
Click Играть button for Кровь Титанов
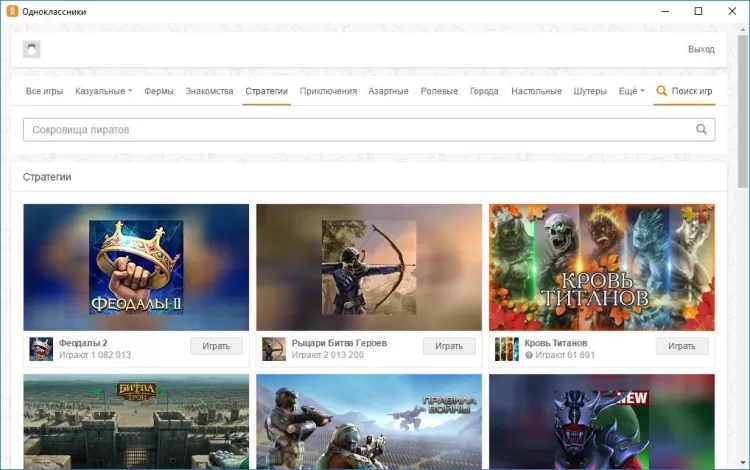682,346
